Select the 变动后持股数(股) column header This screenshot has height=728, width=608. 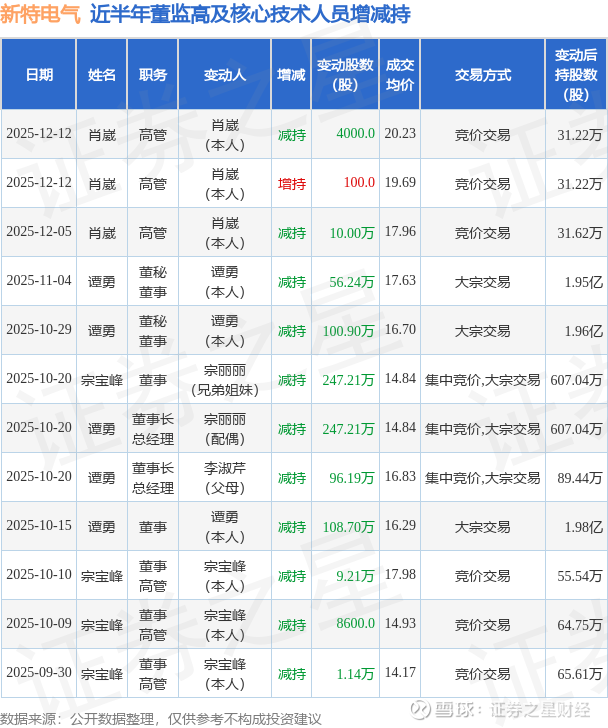pyautogui.click(x=576, y=74)
